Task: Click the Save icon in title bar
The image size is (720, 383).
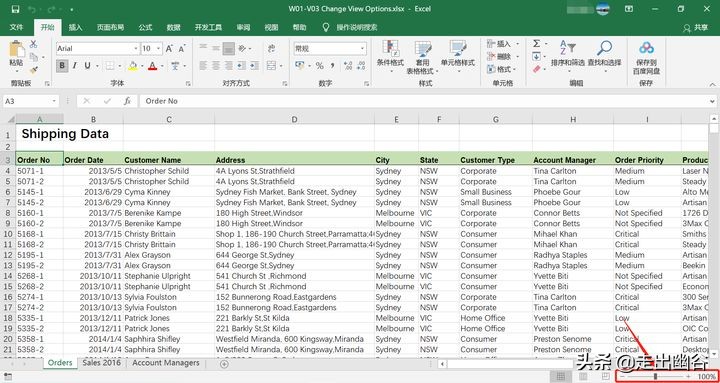Action: click(15, 9)
